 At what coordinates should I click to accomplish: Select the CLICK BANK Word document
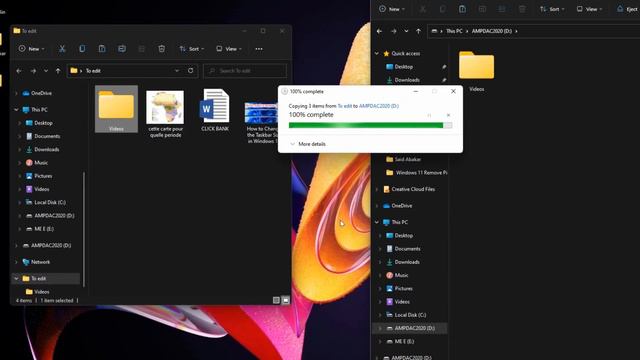[215, 110]
